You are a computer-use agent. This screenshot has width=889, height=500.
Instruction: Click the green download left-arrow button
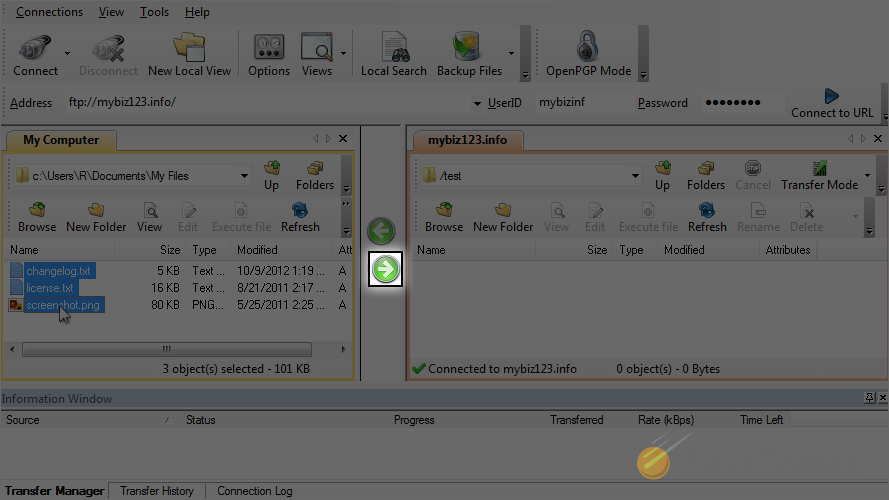[381, 231]
